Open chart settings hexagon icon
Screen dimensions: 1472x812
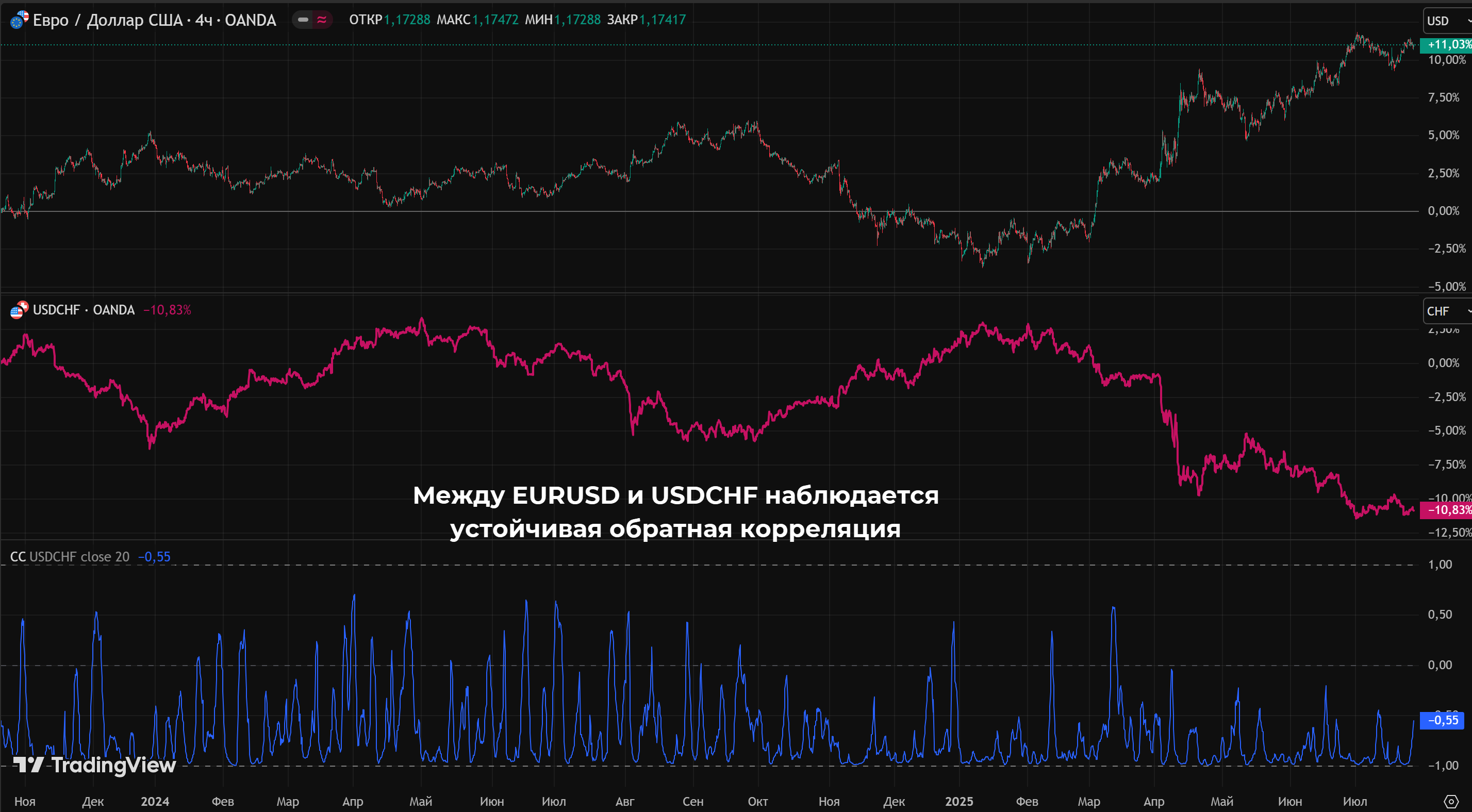tap(1451, 801)
